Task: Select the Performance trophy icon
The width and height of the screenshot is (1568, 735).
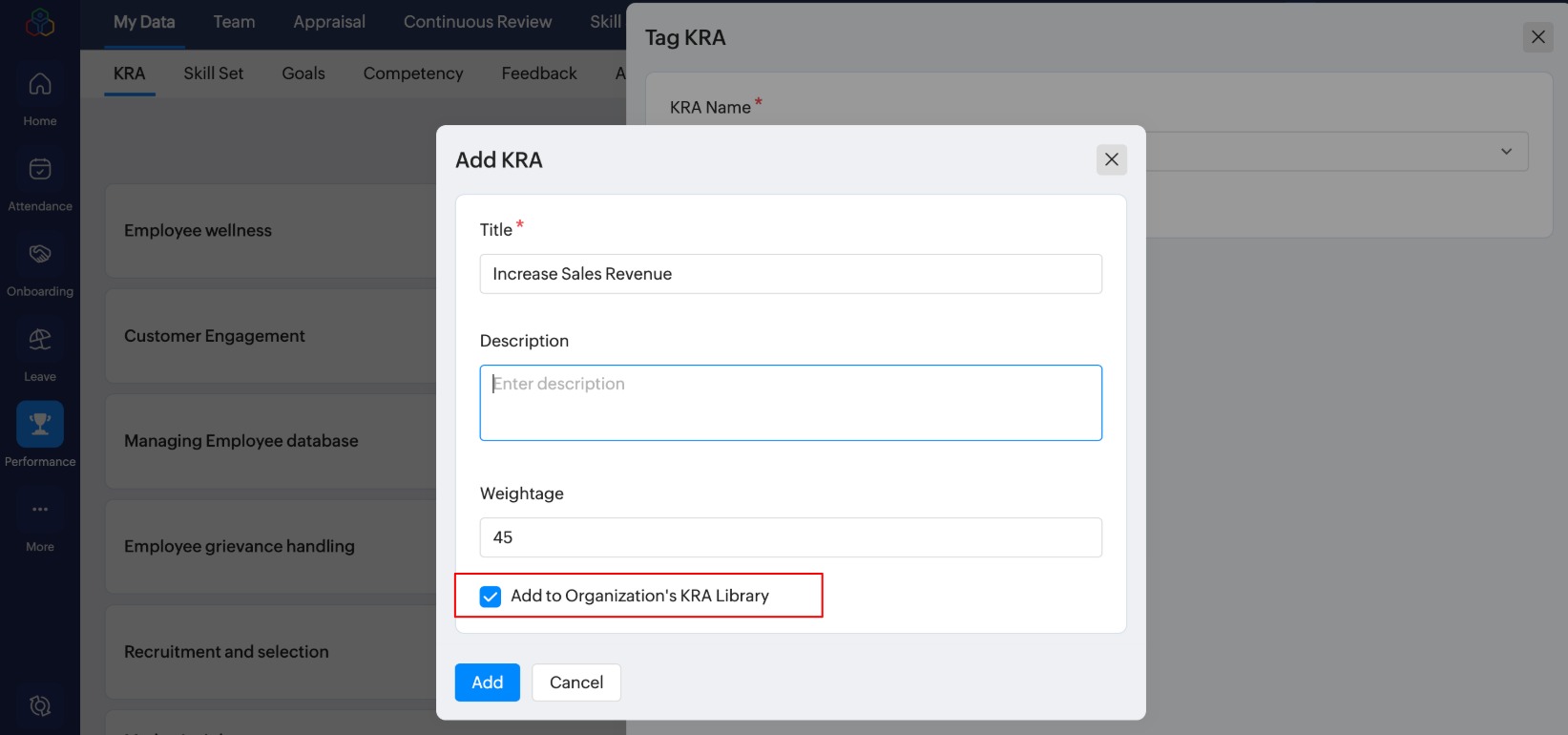Action: [40, 425]
